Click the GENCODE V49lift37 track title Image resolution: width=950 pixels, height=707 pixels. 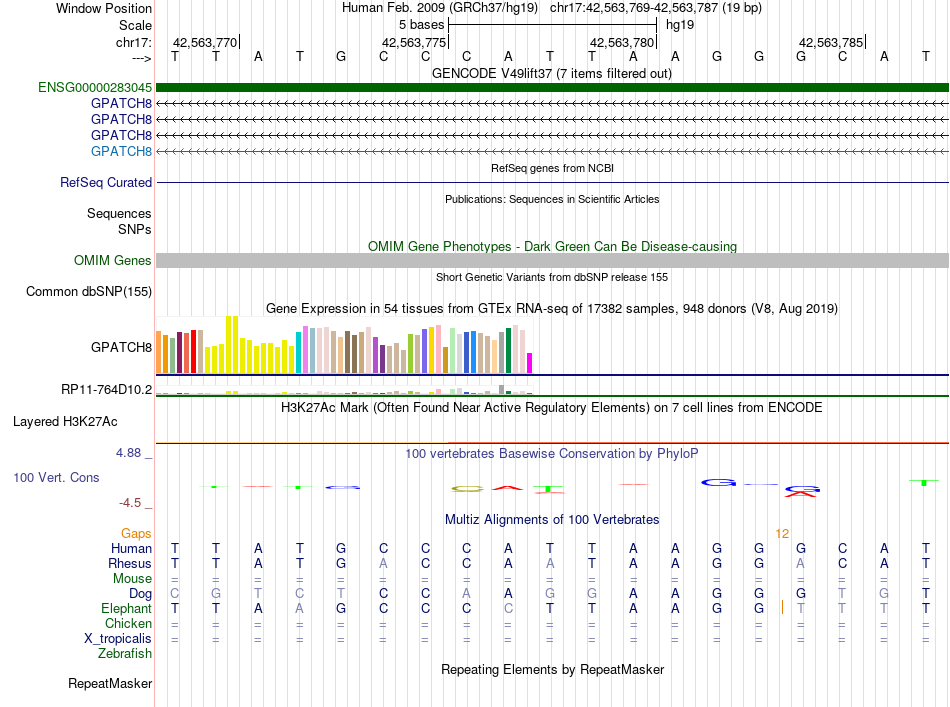point(552,73)
